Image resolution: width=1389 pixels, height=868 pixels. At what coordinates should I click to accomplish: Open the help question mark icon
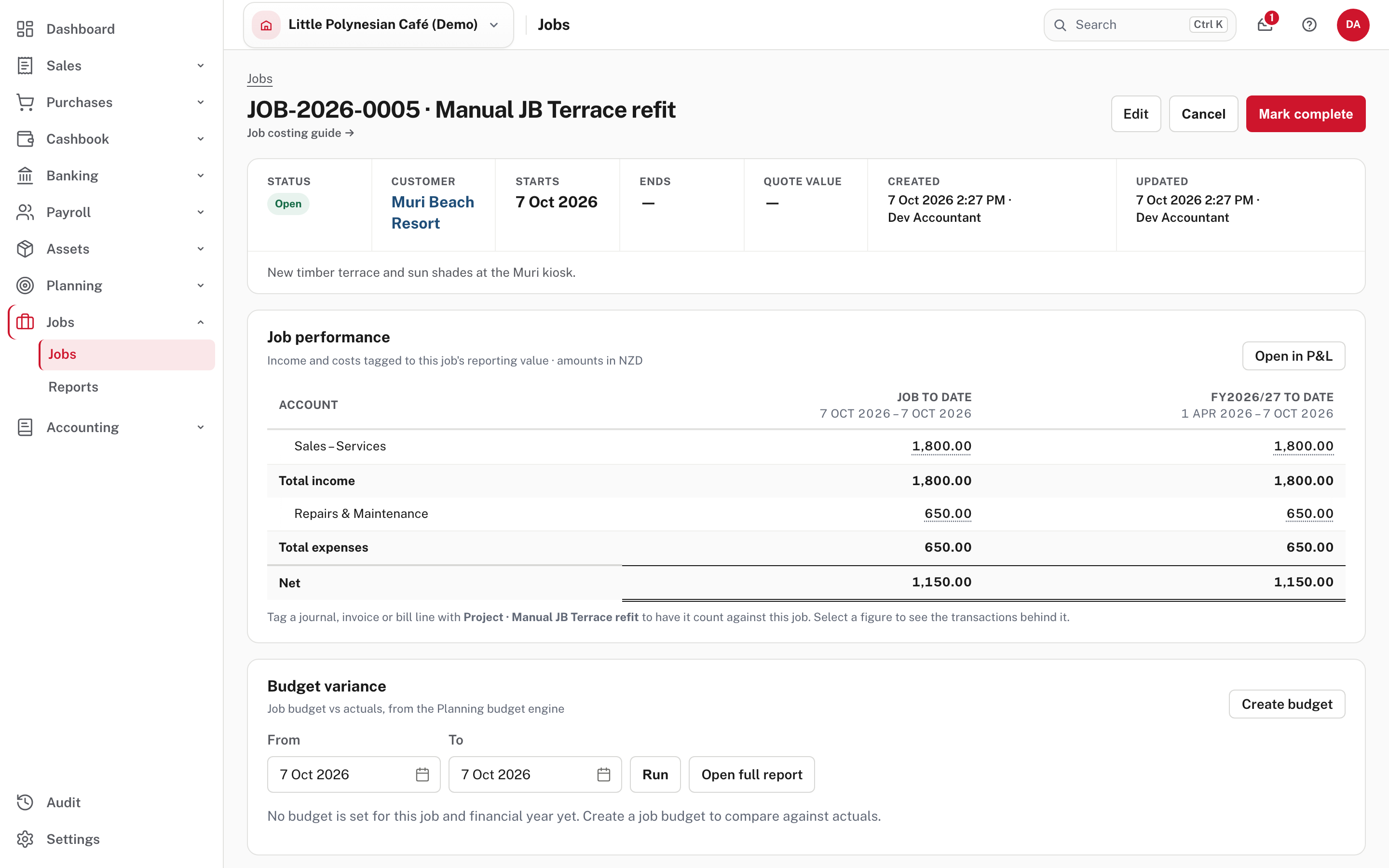tap(1309, 25)
